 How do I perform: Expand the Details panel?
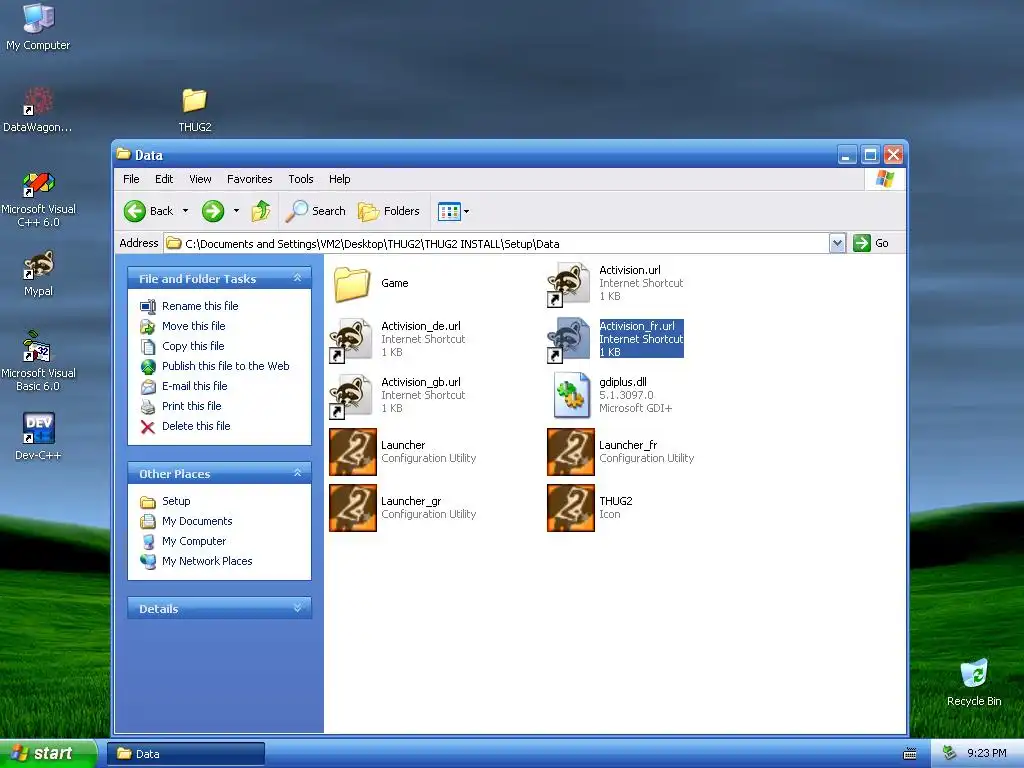click(297, 608)
